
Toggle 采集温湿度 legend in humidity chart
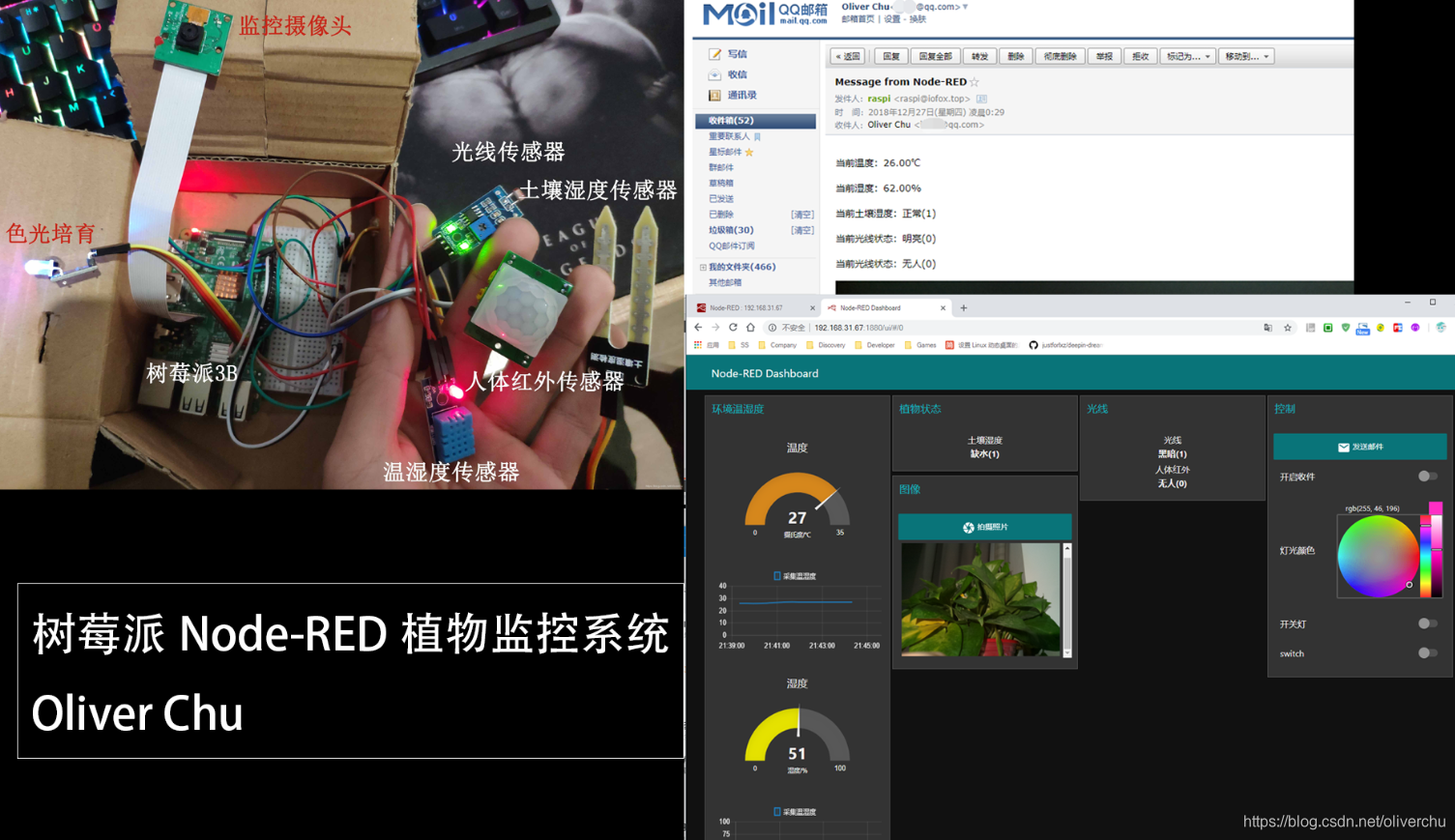pos(795,812)
